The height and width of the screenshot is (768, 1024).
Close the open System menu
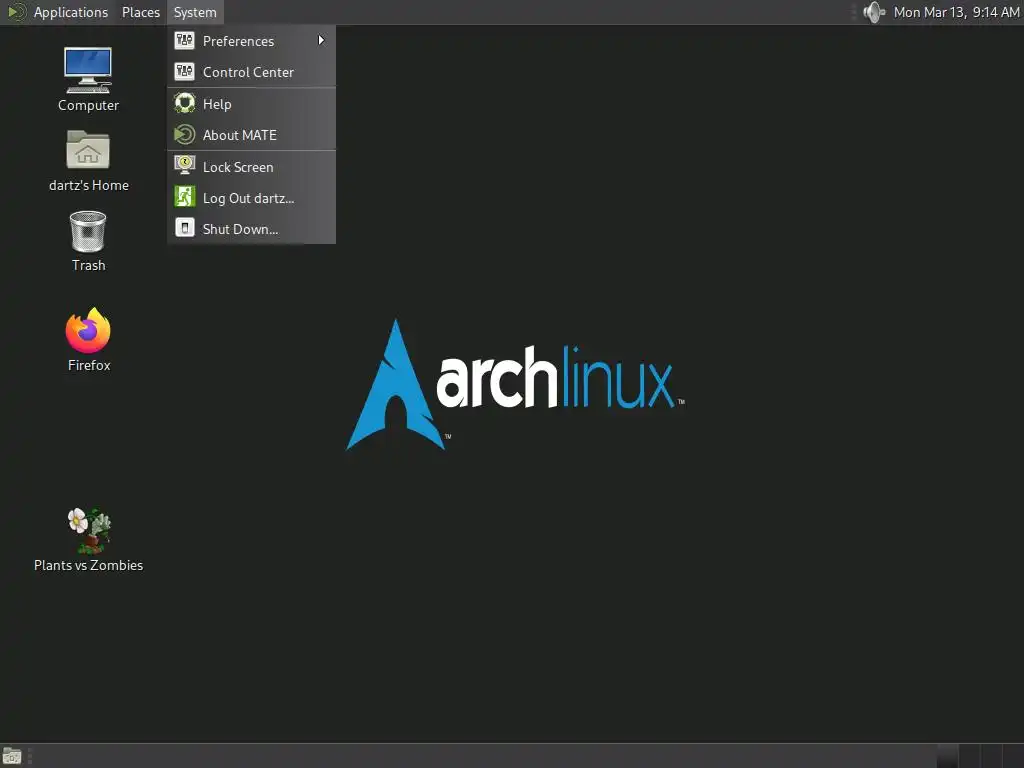click(x=195, y=12)
